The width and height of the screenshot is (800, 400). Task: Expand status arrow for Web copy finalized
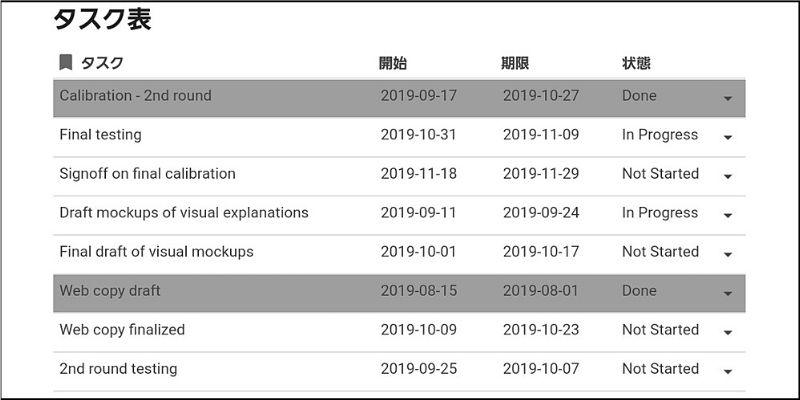pyautogui.click(x=728, y=332)
